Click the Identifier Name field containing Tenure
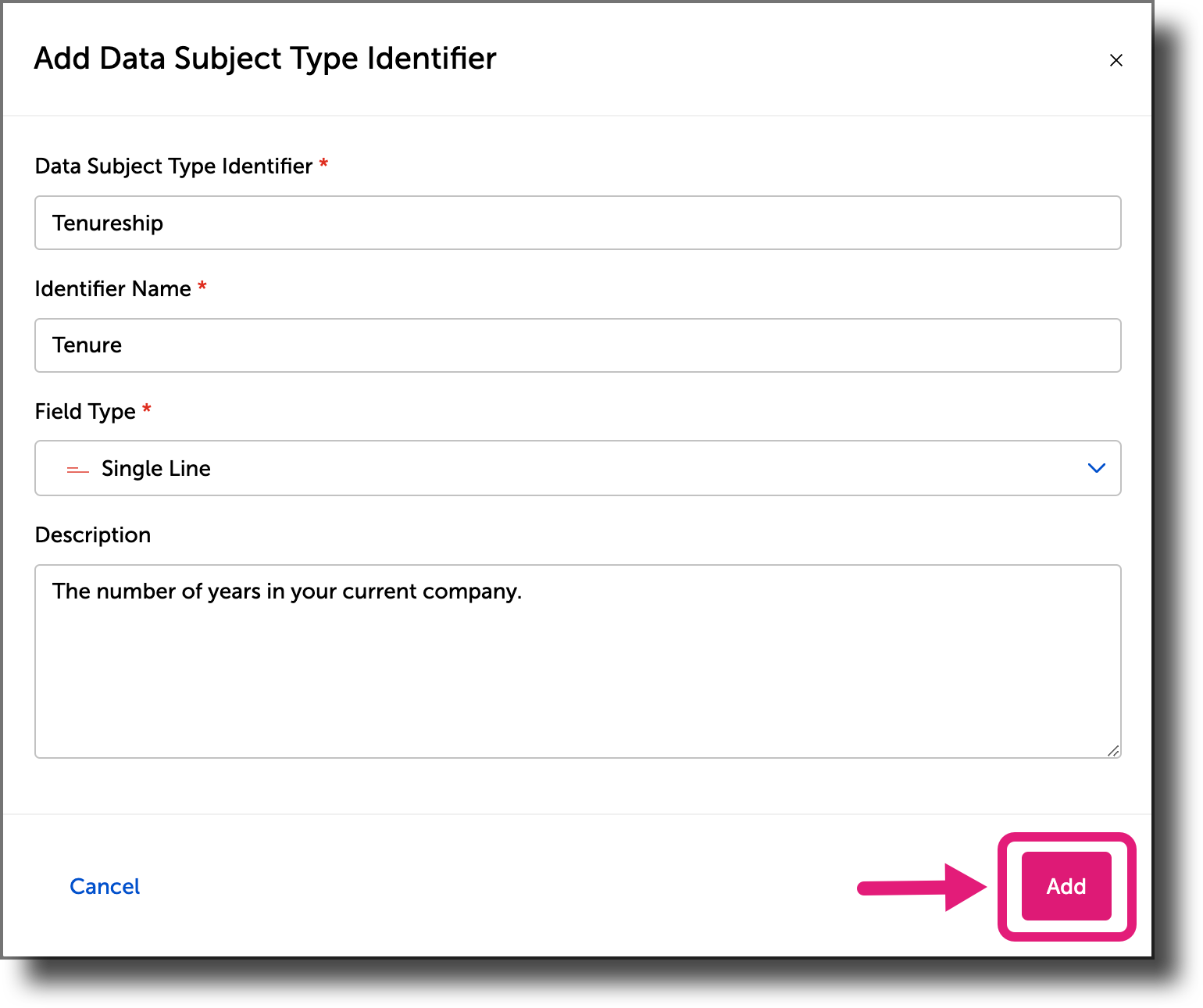Viewport: 1203px width, 1008px height. coord(577,345)
